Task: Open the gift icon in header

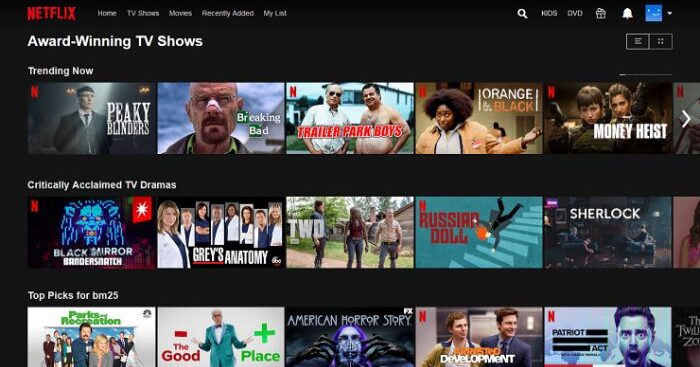Action: click(x=601, y=13)
